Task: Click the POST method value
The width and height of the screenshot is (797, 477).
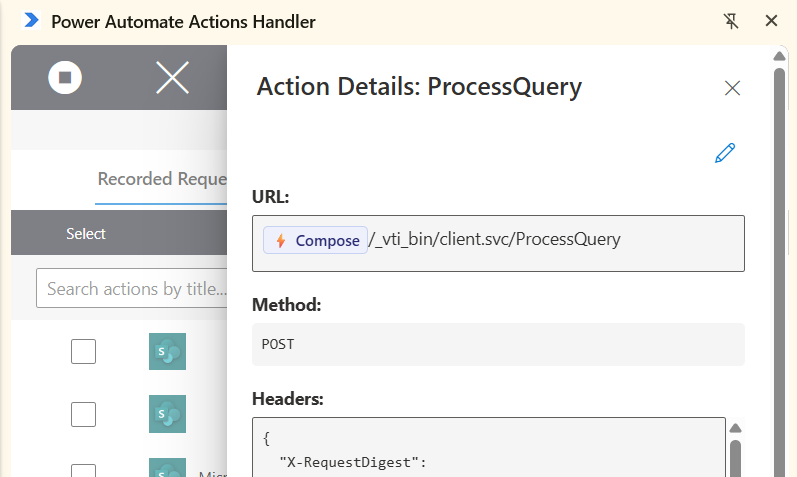Action: click(x=278, y=344)
